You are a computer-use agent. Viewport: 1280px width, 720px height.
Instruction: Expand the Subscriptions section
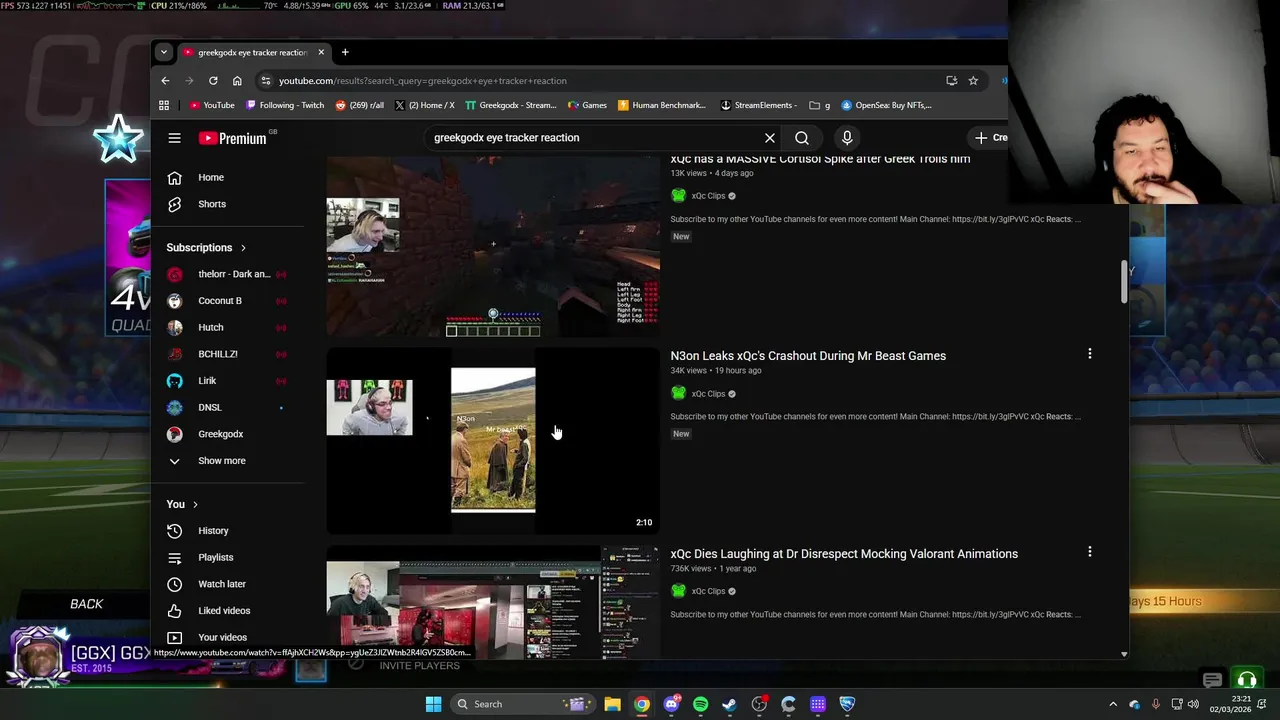207,248
